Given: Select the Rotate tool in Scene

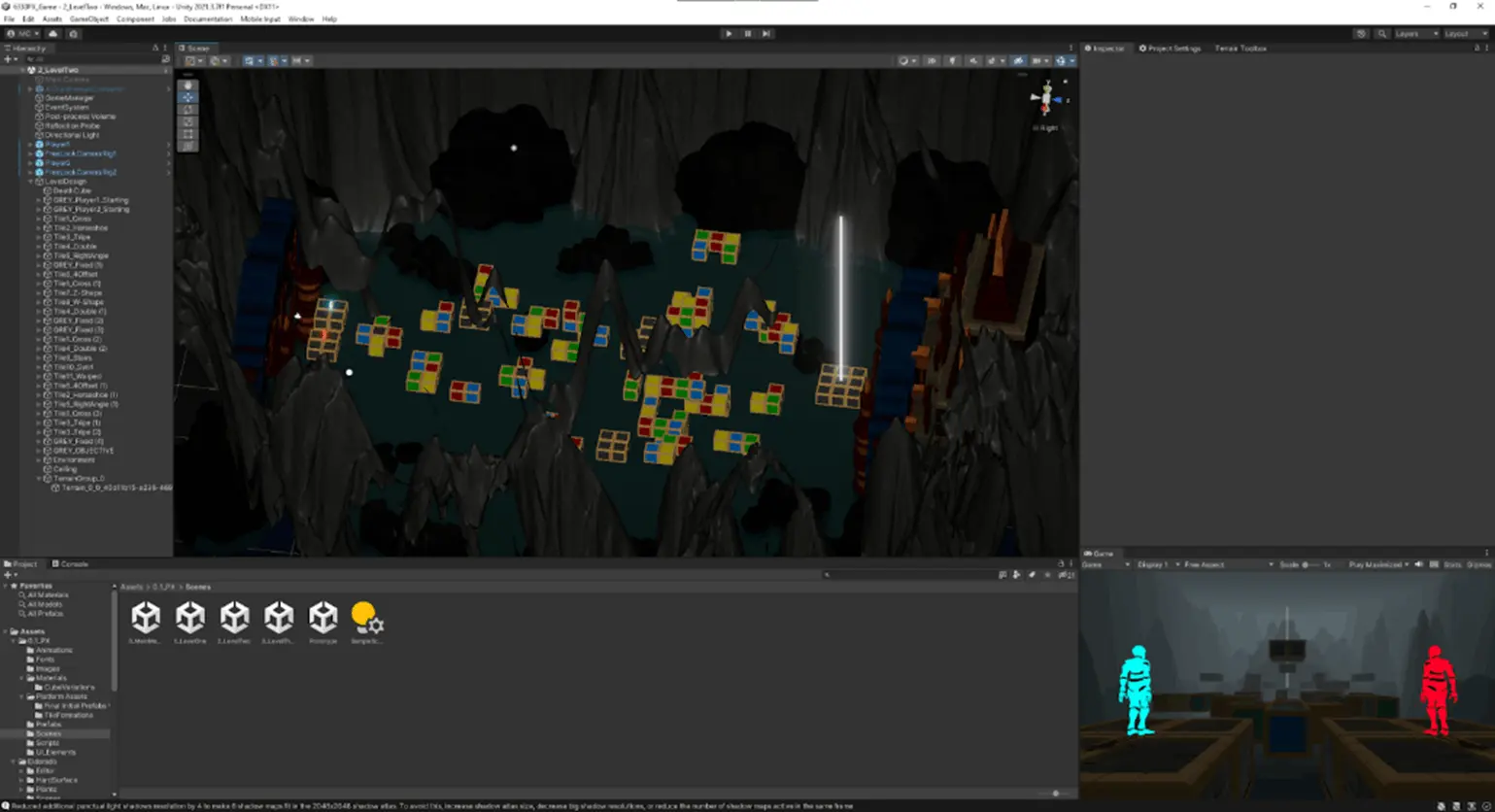Looking at the screenshot, I should pos(187,110).
